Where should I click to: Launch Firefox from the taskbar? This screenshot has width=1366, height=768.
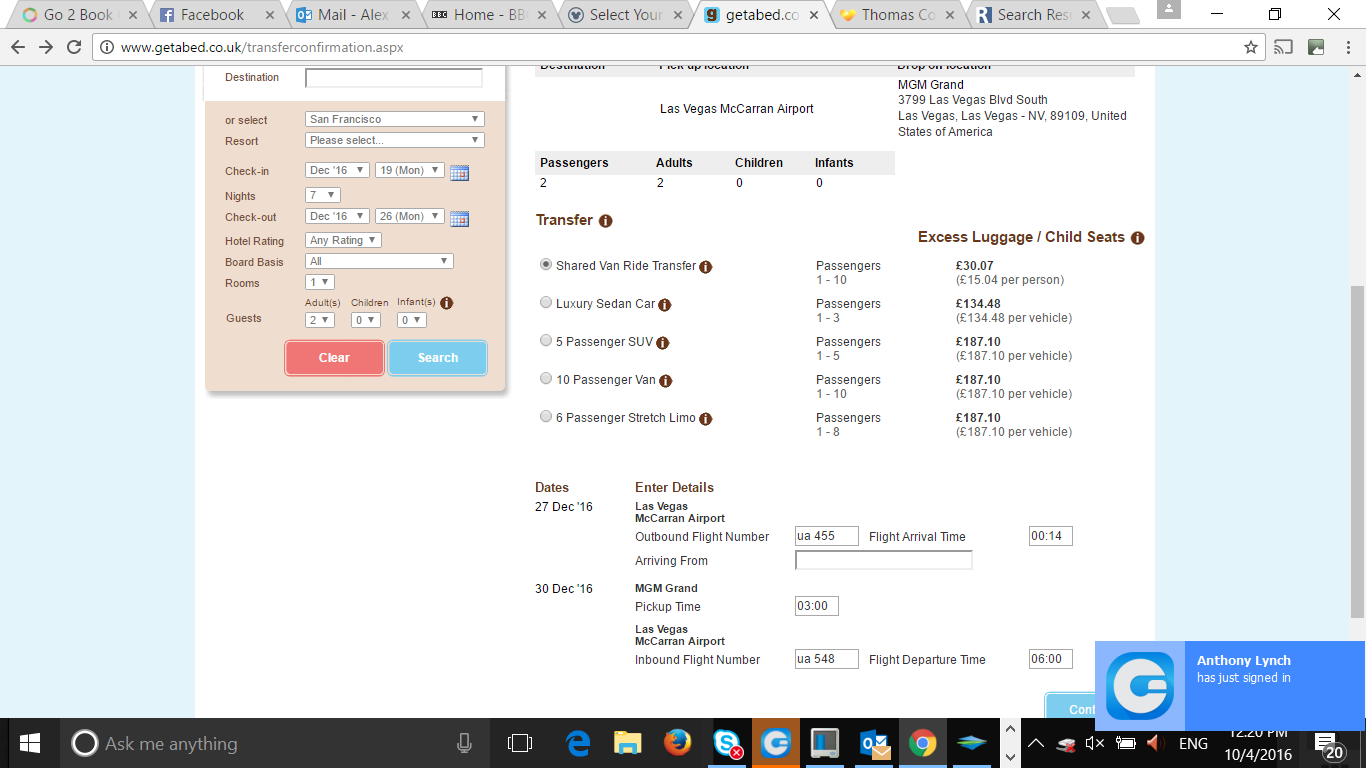coord(677,743)
